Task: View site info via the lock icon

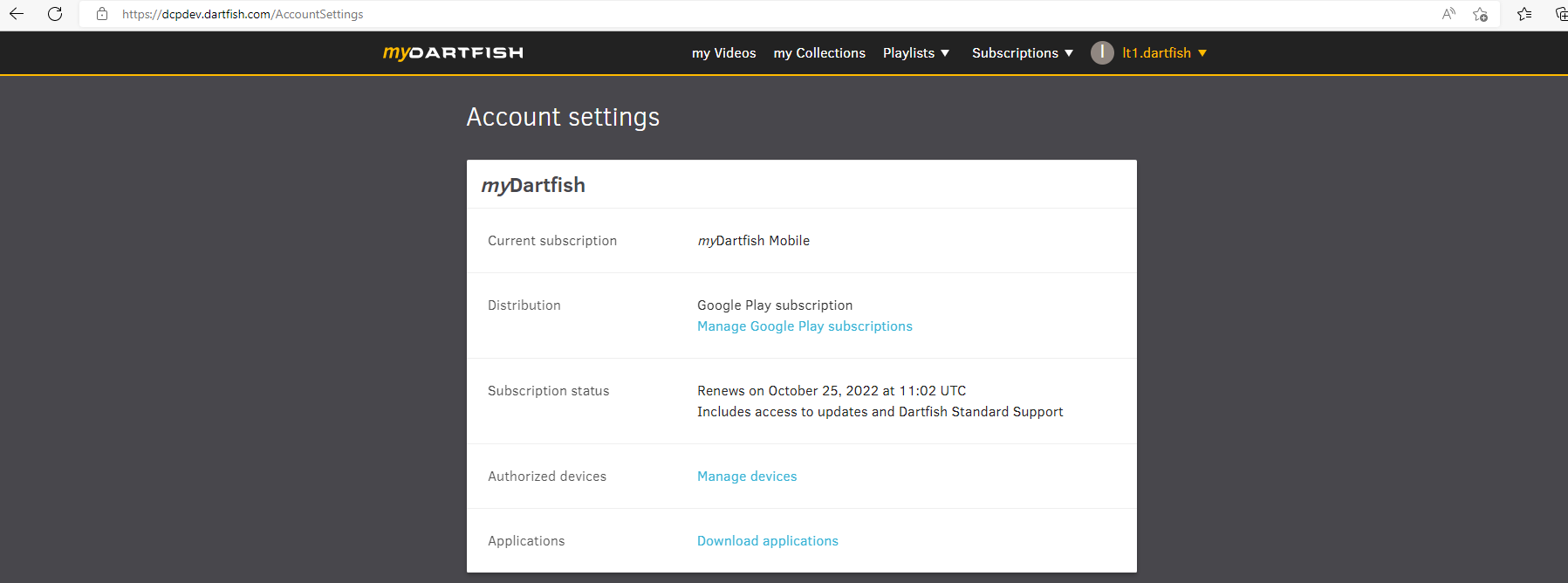Action: (x=102, y=14)
